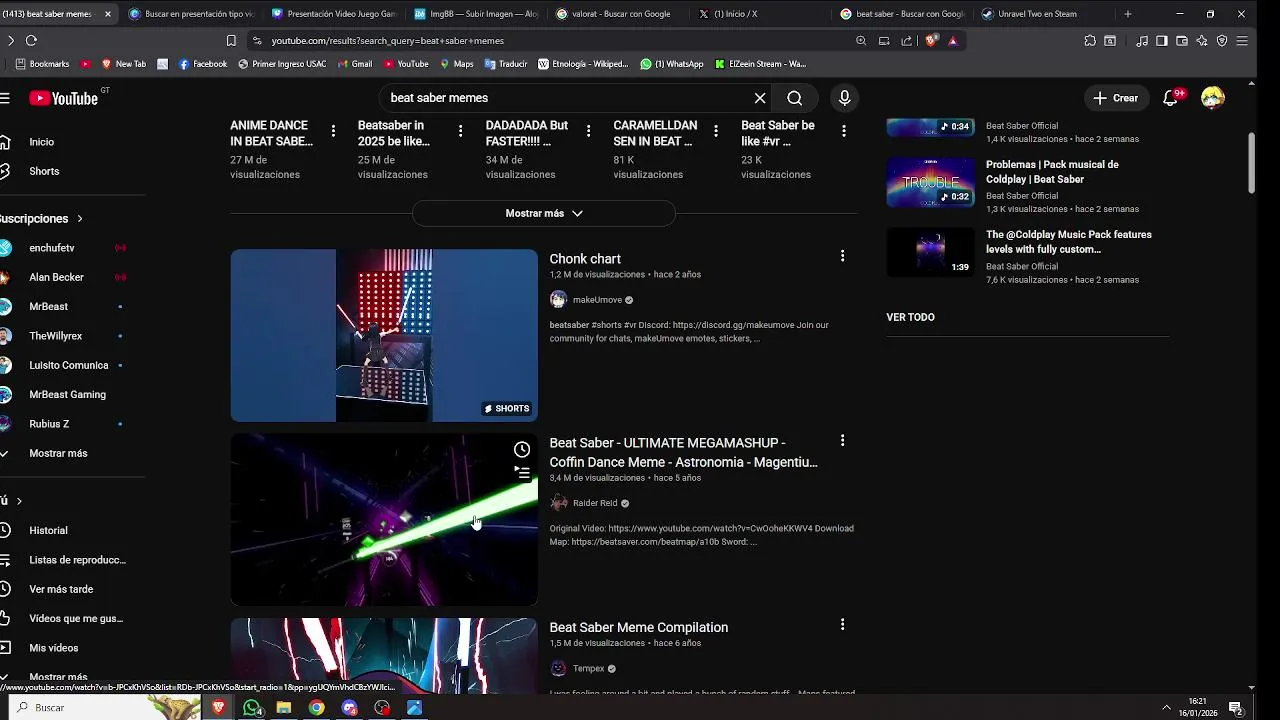Image resolution: width=1280 pixels, height=720 pixels.
Task: Open options for CARAMELLDANSEN short
Action: tap(716, 131)
